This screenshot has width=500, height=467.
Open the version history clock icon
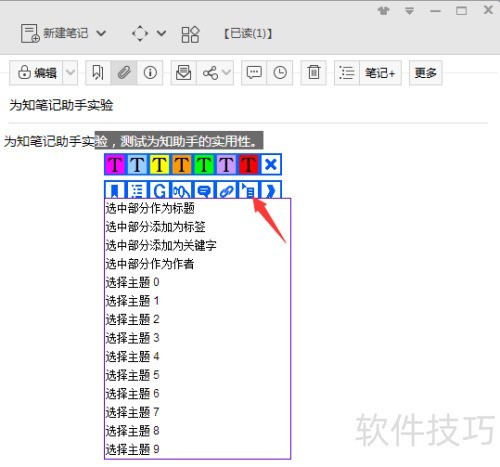point(280,73)
